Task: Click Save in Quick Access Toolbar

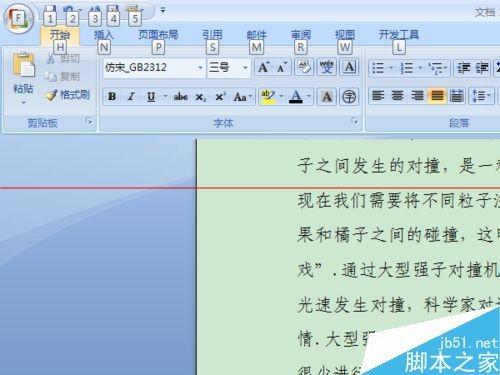Action: coord(50,9)
